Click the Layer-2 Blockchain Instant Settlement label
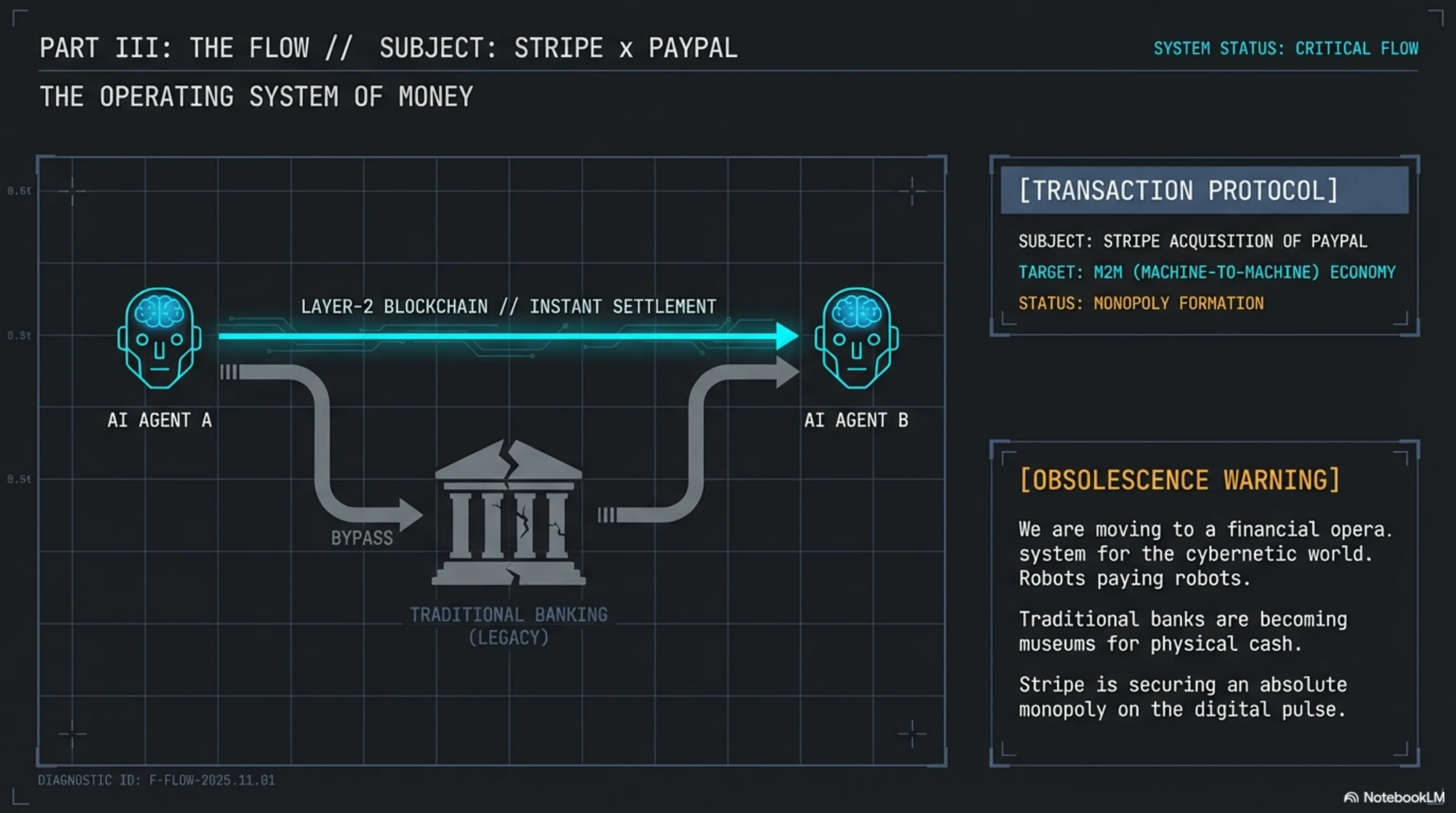 (x=508, y=306)
